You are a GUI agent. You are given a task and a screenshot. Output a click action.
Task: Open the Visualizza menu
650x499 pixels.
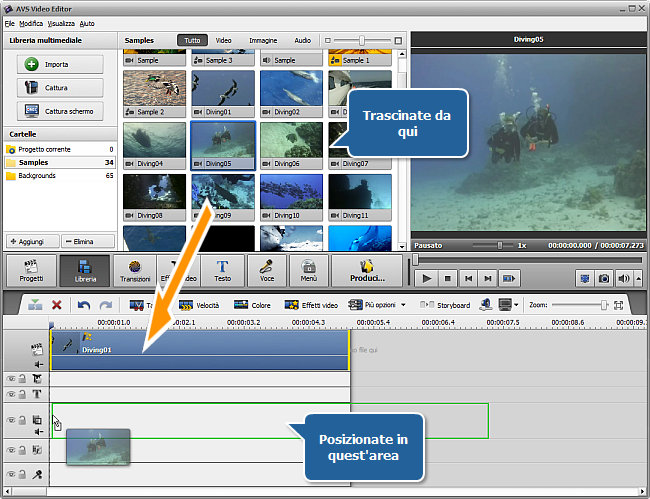pos(61,24)
